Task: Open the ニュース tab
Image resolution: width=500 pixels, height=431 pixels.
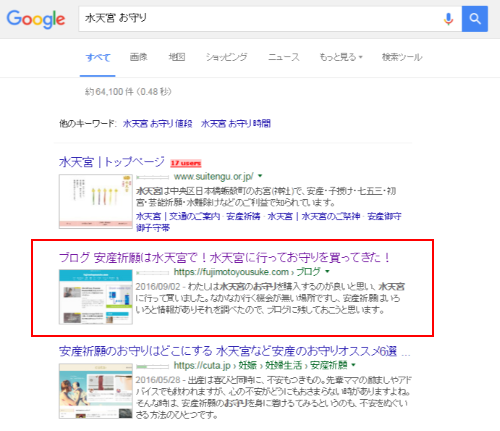Action: [x=284, y=57]
